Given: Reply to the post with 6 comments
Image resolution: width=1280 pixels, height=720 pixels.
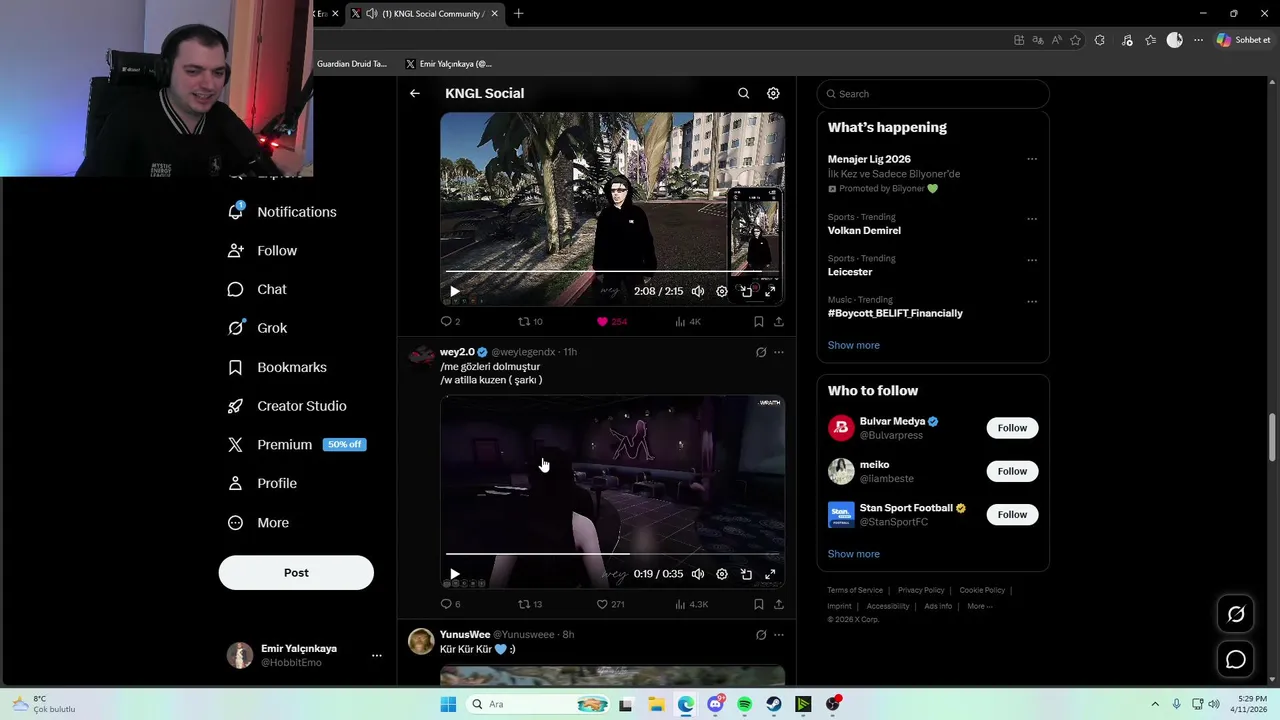Looking at the screenshot, I should (450, 604).
